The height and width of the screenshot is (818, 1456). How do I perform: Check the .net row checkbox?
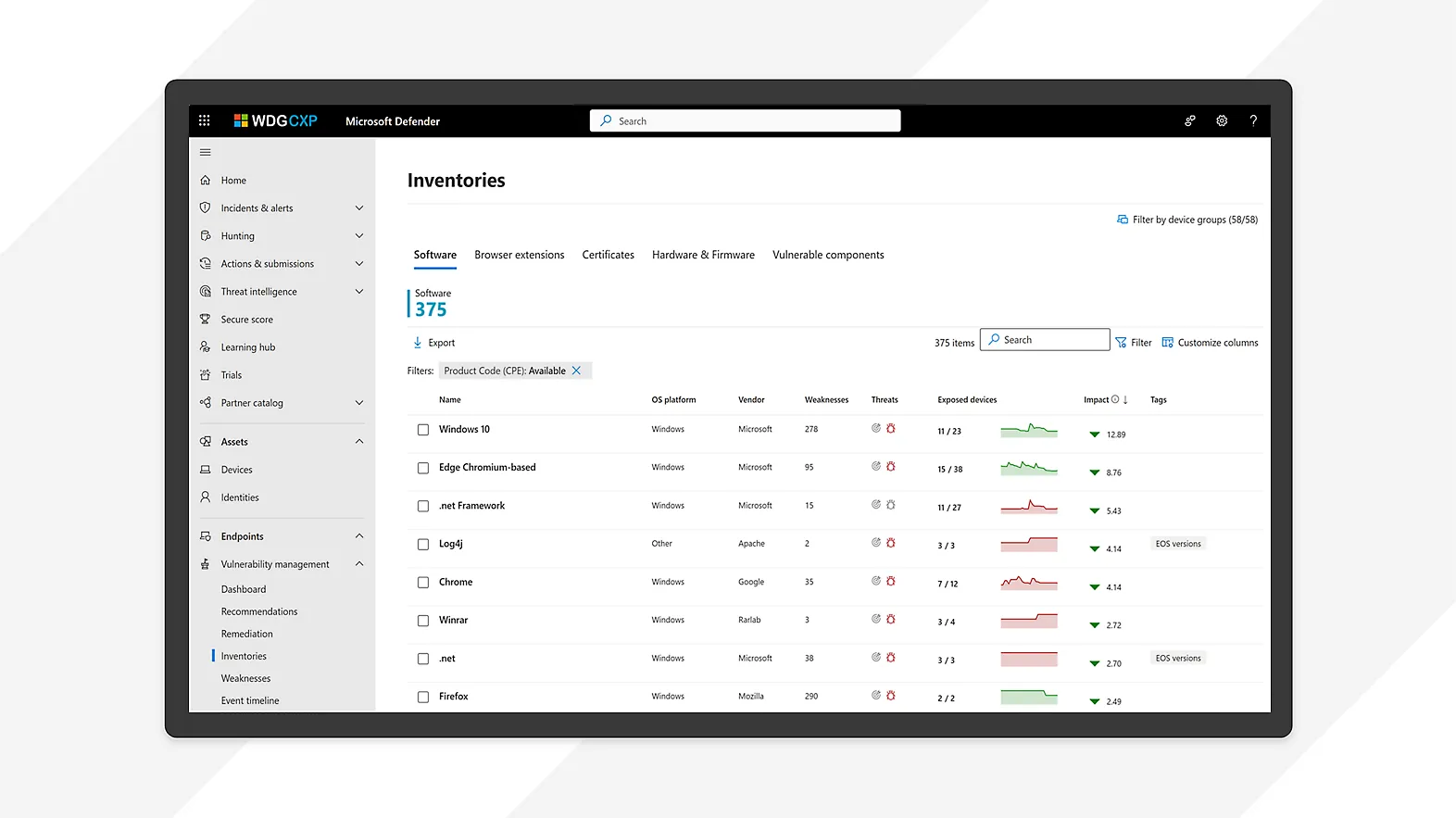pos(423,659)
